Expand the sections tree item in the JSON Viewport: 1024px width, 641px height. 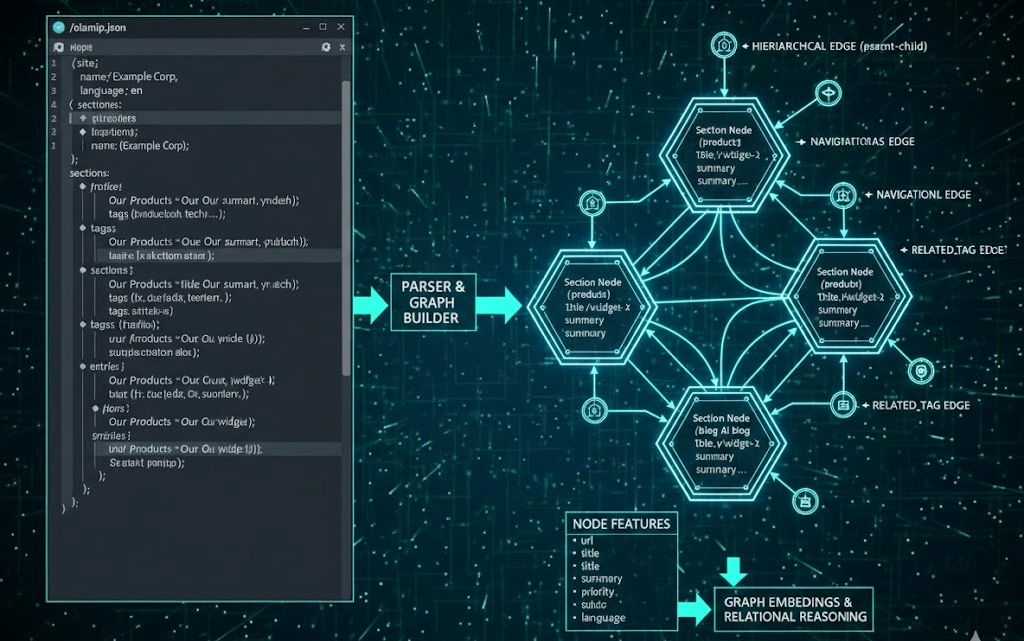pyautogui.click(x=89, y=172)
